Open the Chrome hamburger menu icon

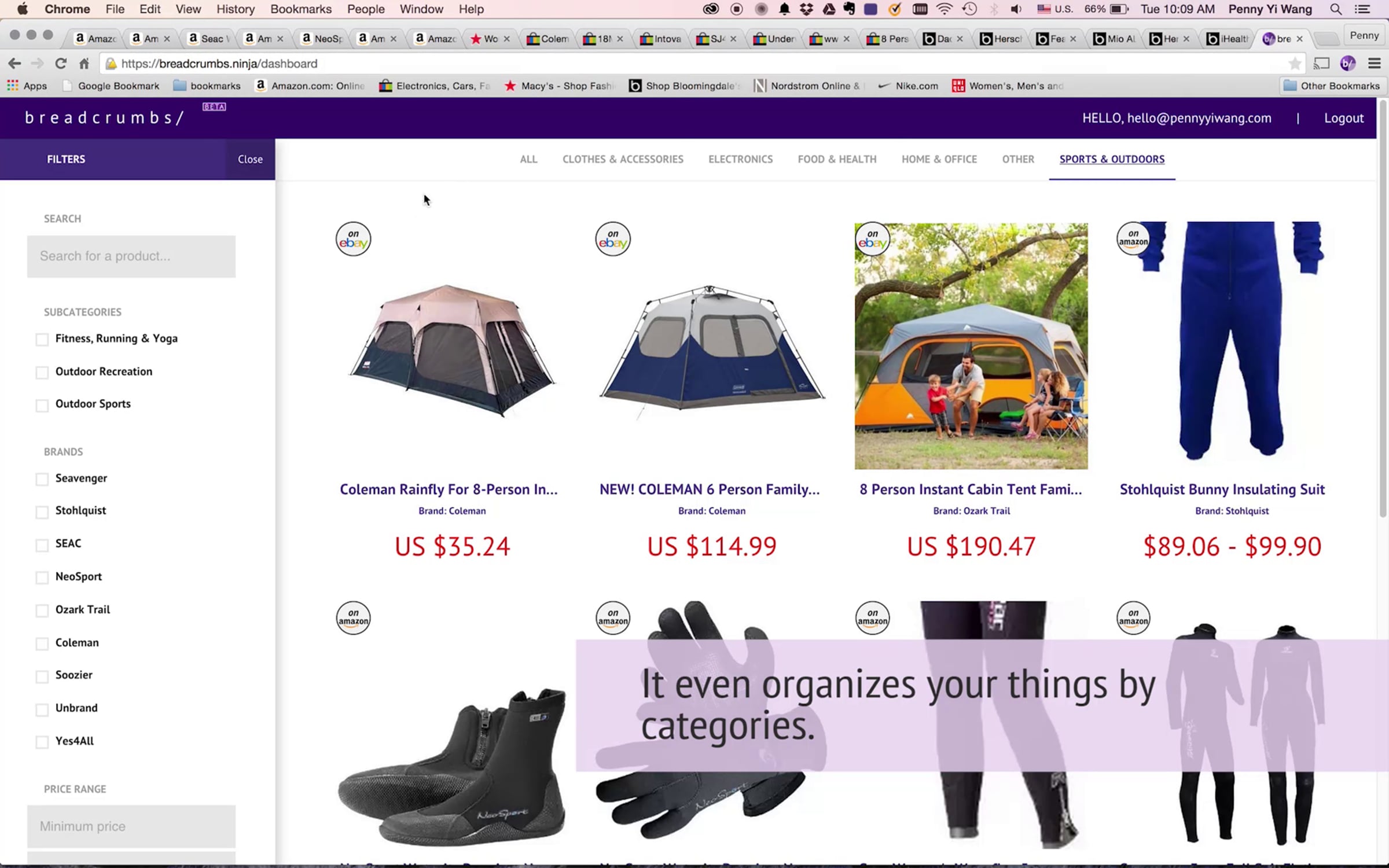(1375, 64)
